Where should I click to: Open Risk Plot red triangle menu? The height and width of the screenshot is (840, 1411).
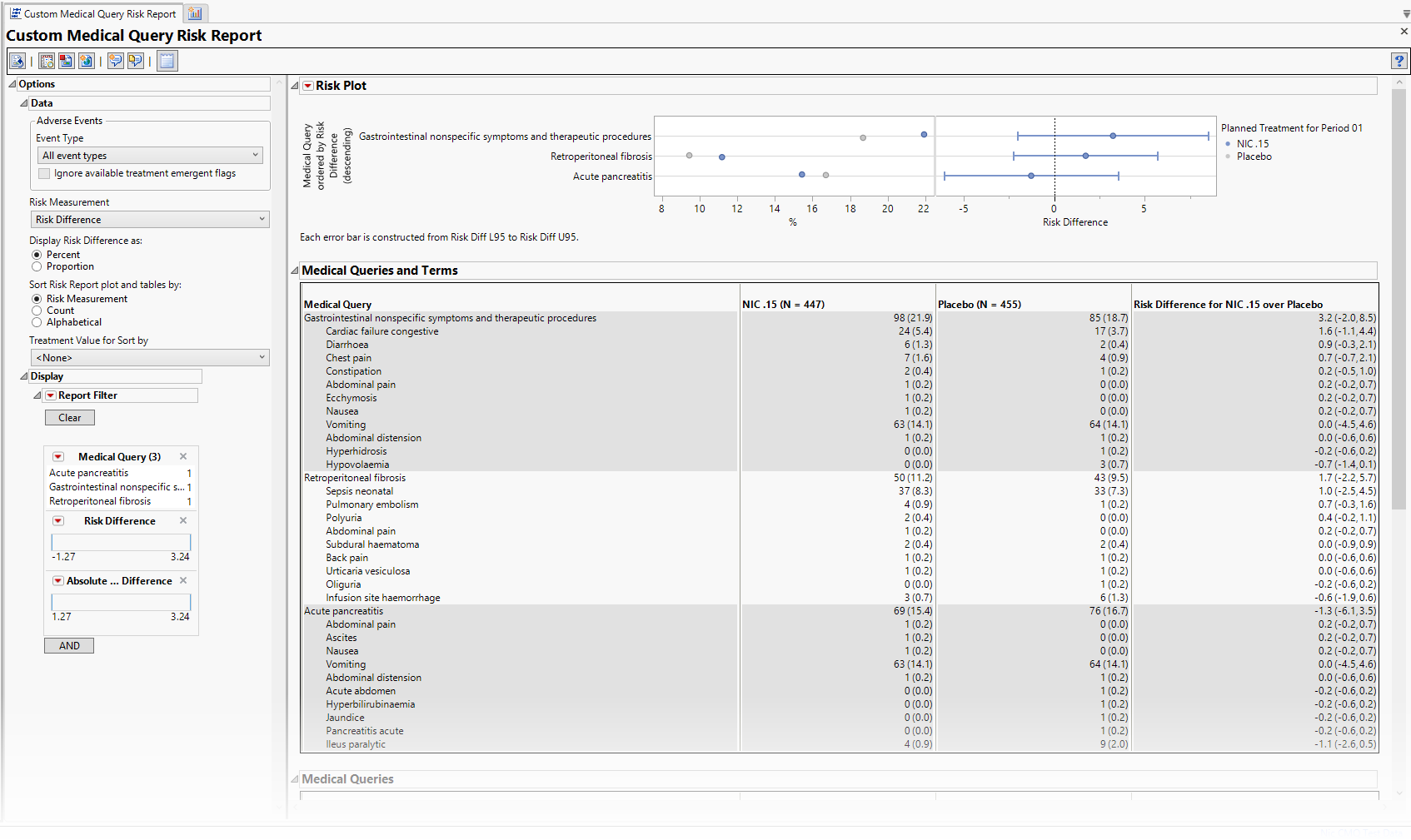[308, 86]
